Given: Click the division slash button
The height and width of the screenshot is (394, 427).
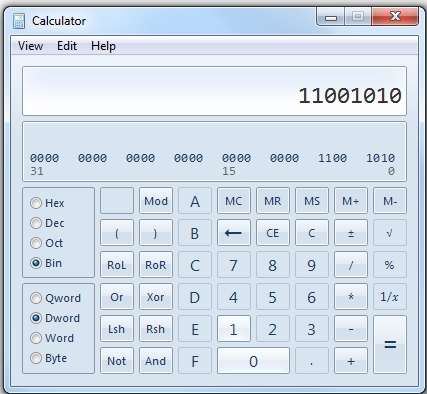Looking at the screenshot, I should 351,265.
